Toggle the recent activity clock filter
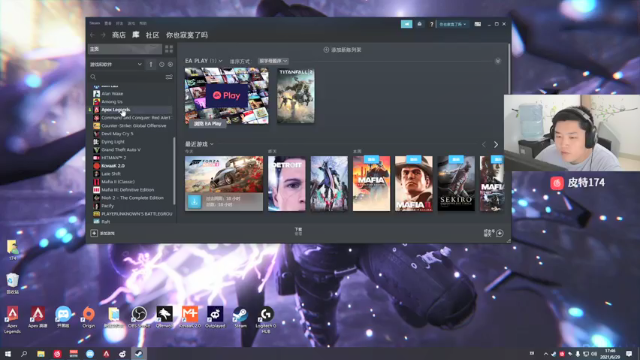 [162, 64]
